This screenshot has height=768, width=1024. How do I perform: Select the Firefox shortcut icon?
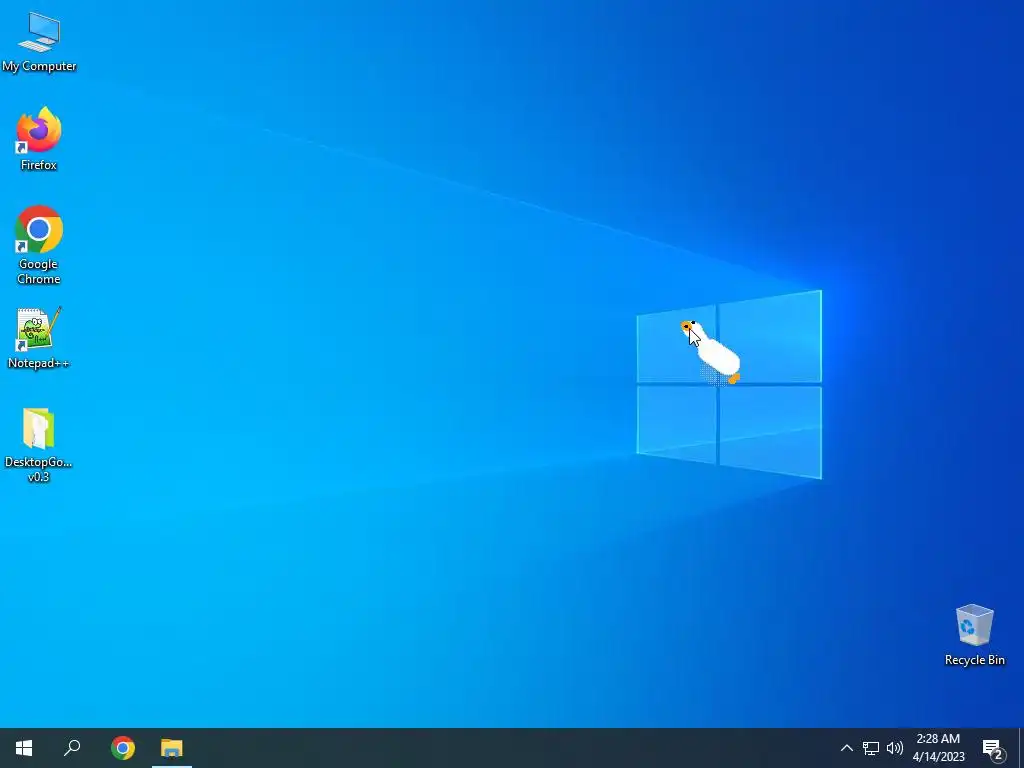[x=39, y=138]
